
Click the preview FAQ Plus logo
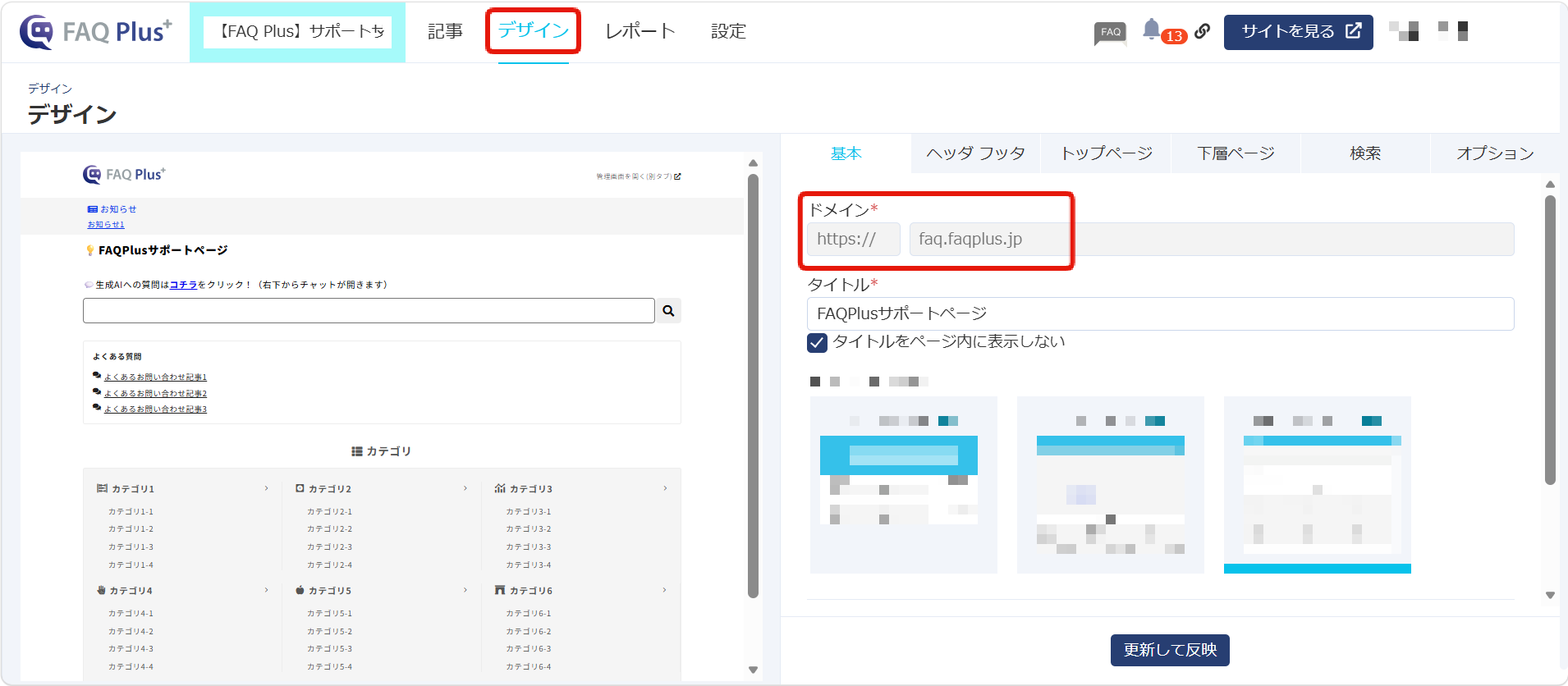point(124,174)
